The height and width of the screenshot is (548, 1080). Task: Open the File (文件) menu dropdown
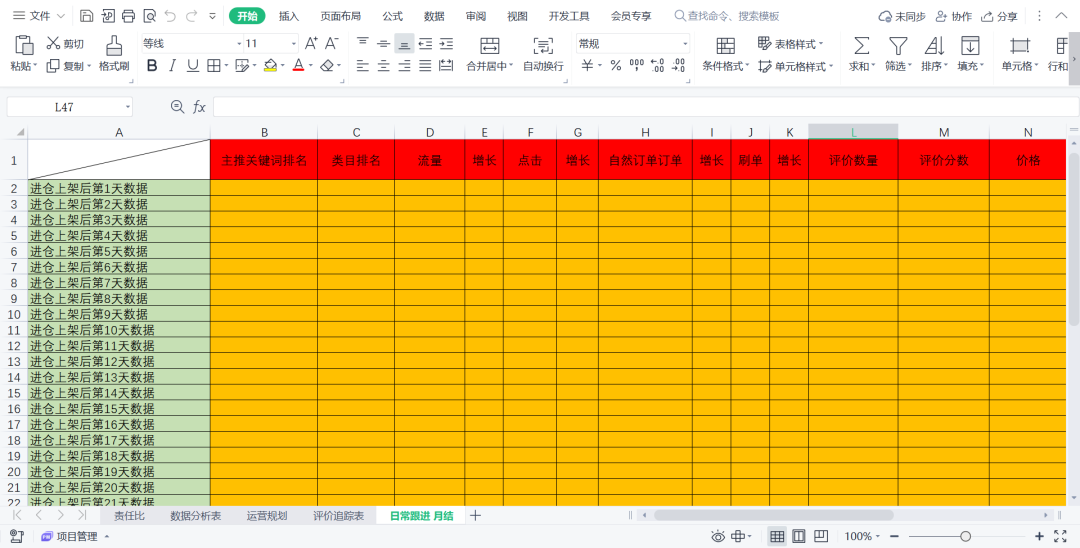39,16
